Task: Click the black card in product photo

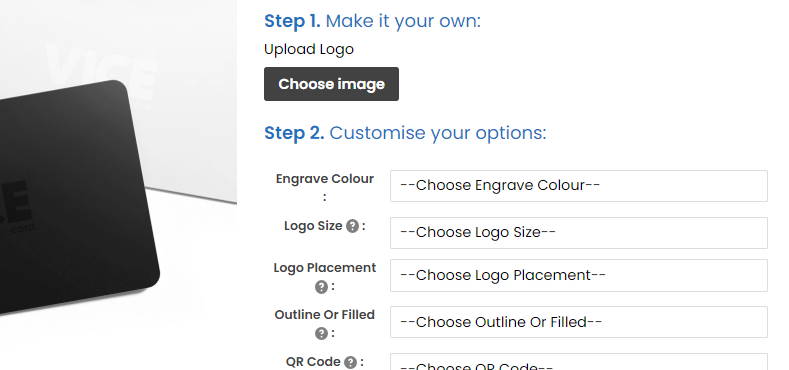Action: 75,196
